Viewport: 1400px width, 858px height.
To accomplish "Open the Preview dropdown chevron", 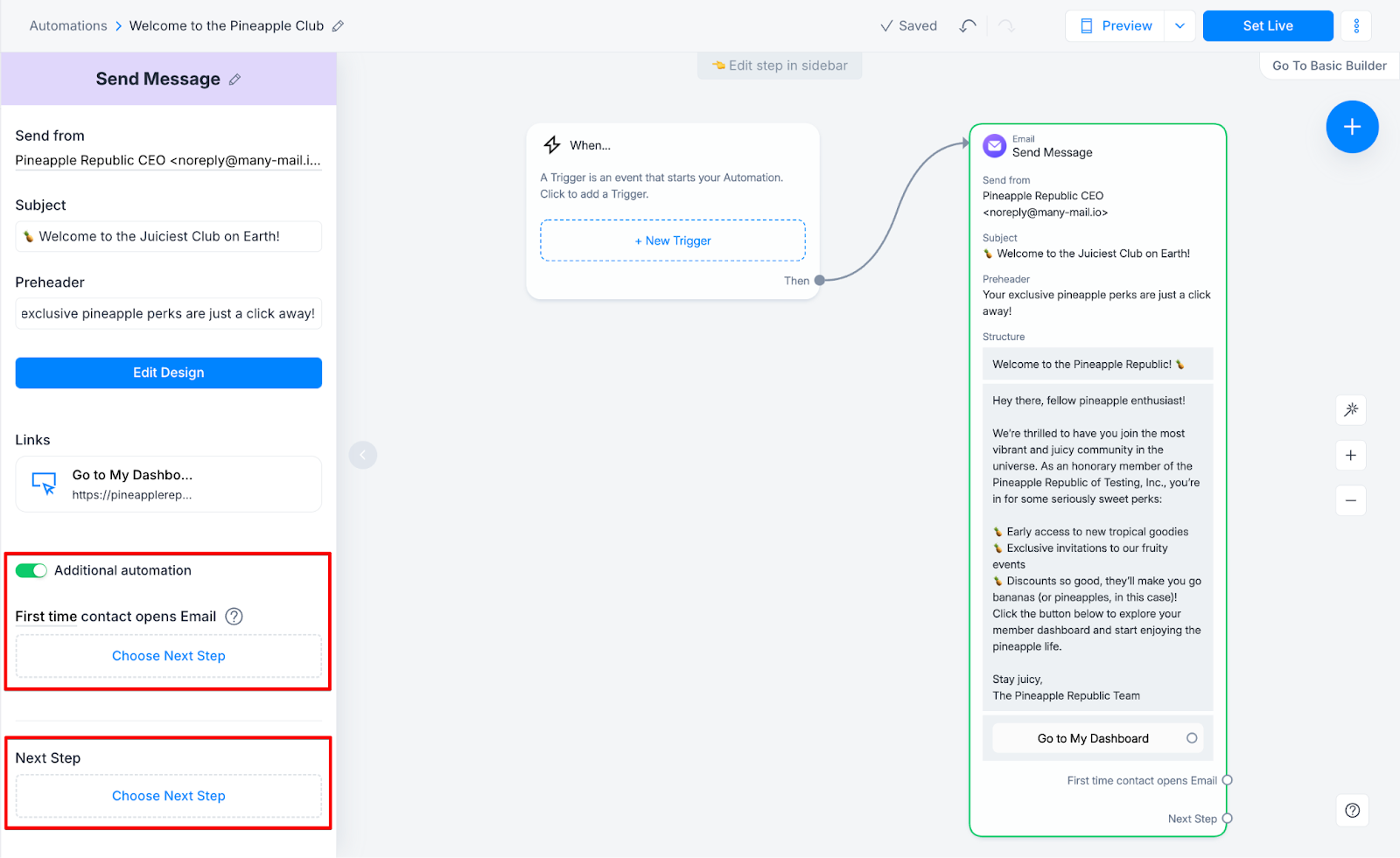I will click(1179, 25).
